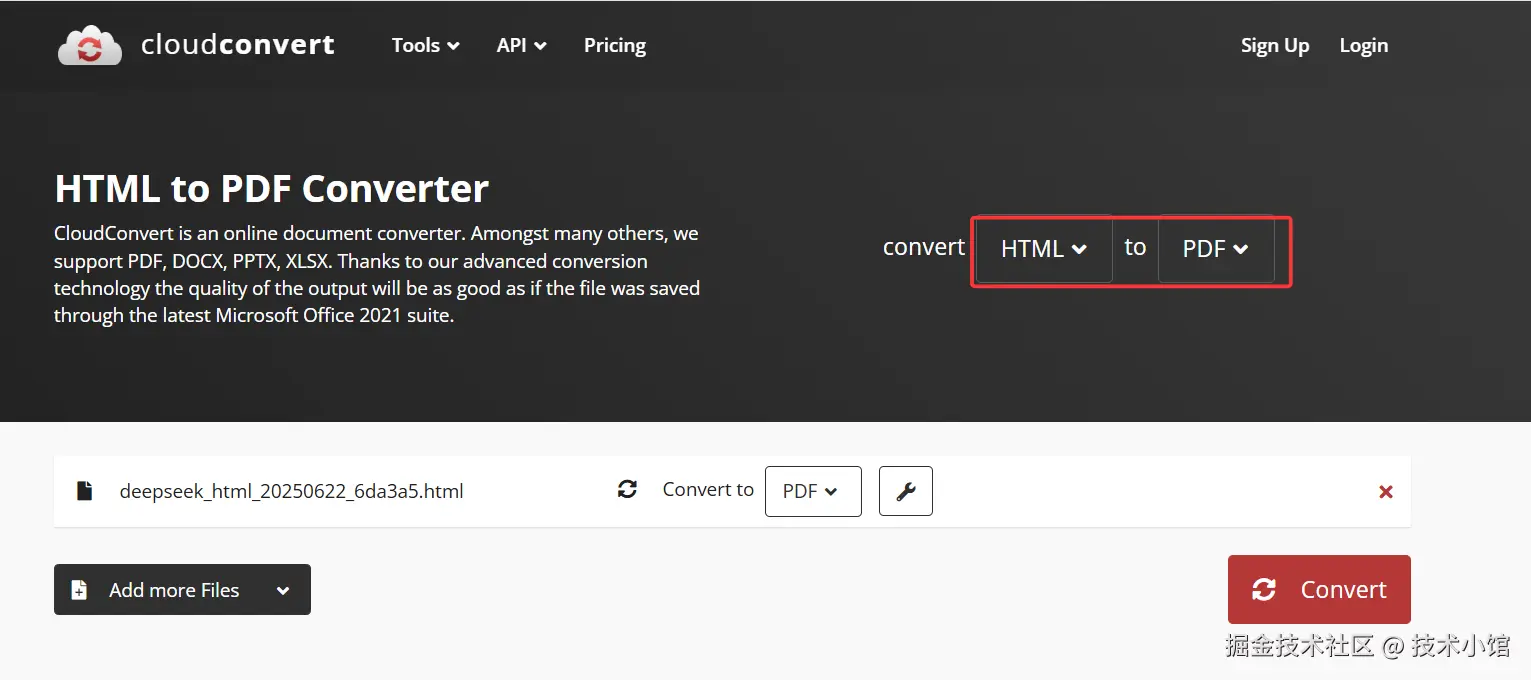Click the Add more Files button
This screenshot has width=1531, height=680.
[182, 590]
